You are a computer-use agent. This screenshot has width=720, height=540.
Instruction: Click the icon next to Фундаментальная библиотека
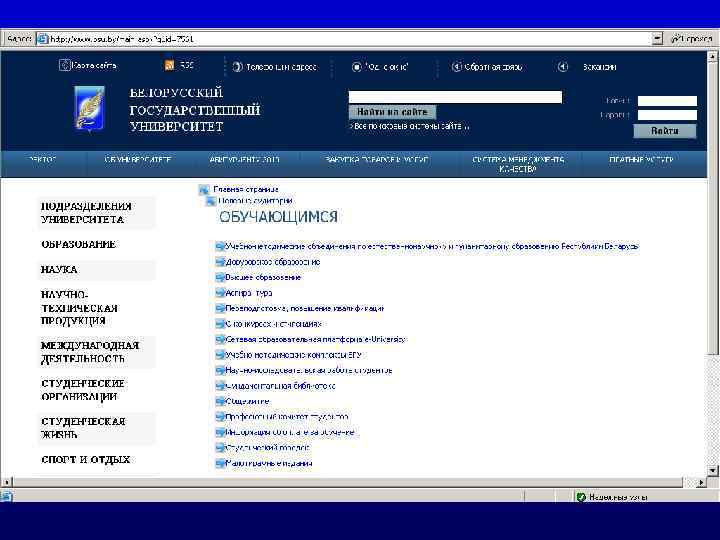pos(220,386)
